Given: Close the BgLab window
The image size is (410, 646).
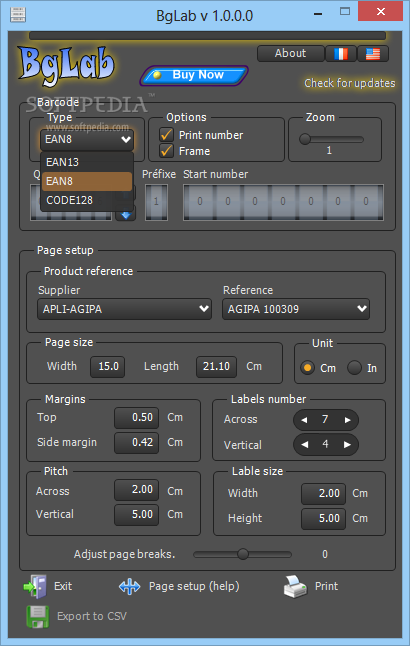Looking at the screenshot, I should (x=380, y=12).
